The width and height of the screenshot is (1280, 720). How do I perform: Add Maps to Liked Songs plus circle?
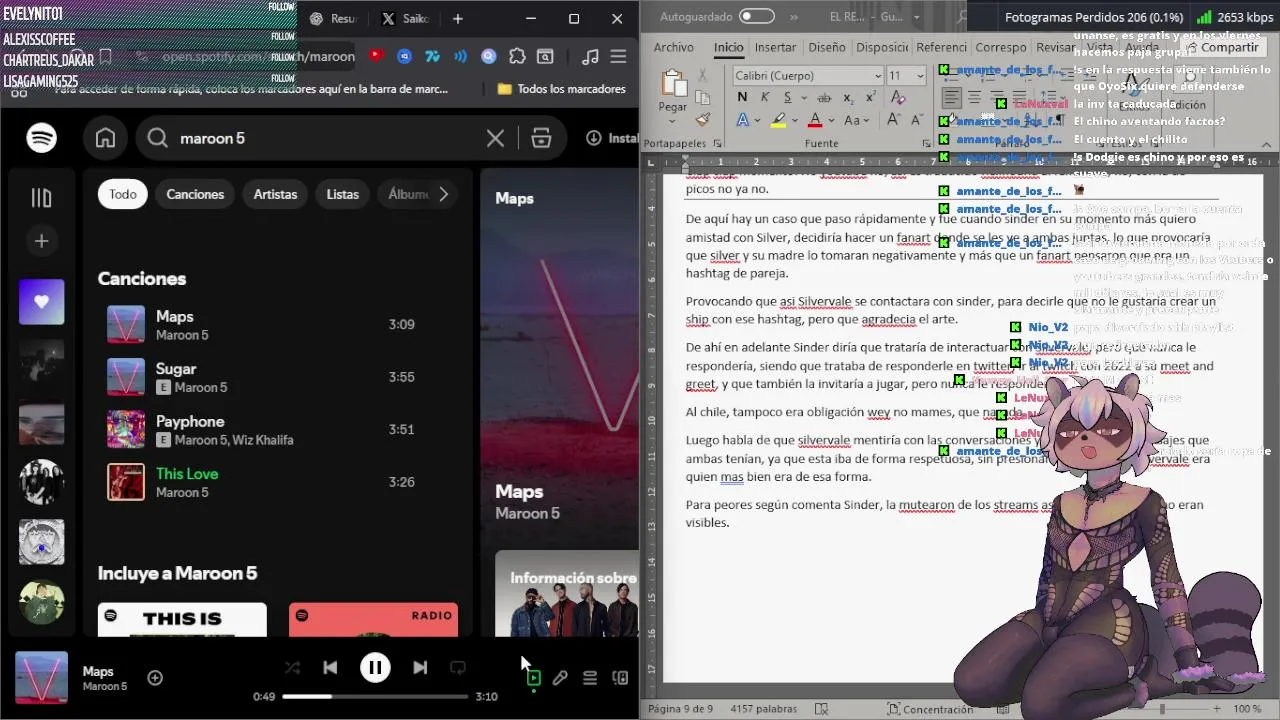coord(155,678)
